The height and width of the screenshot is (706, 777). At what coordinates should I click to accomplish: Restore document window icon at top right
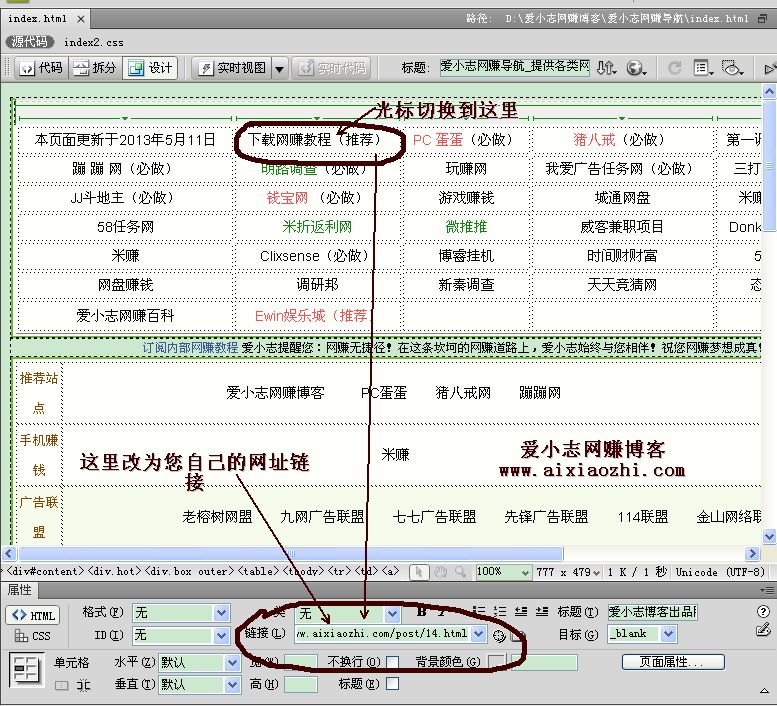click(x=763, y=18)
